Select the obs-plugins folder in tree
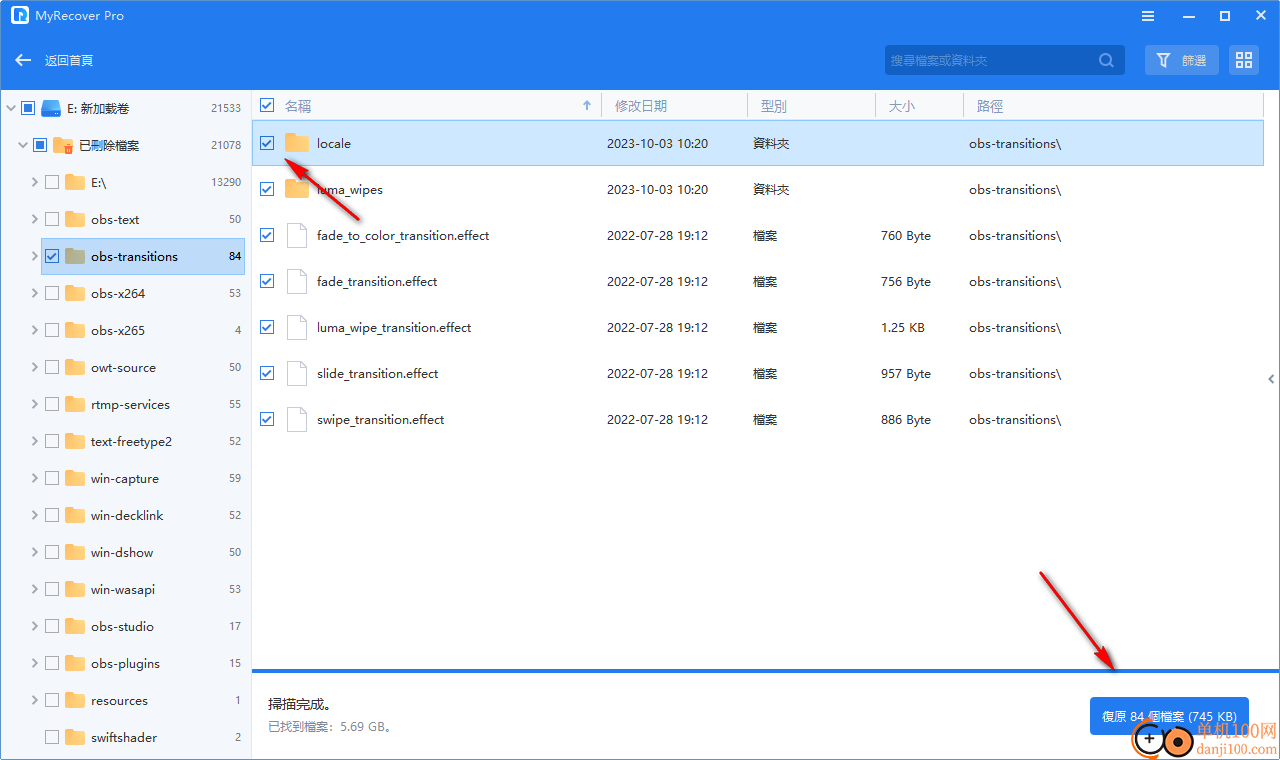Image resolution: width=1280 pixels, height=760 pixels. pyautogui.click(x=143, y=663)
